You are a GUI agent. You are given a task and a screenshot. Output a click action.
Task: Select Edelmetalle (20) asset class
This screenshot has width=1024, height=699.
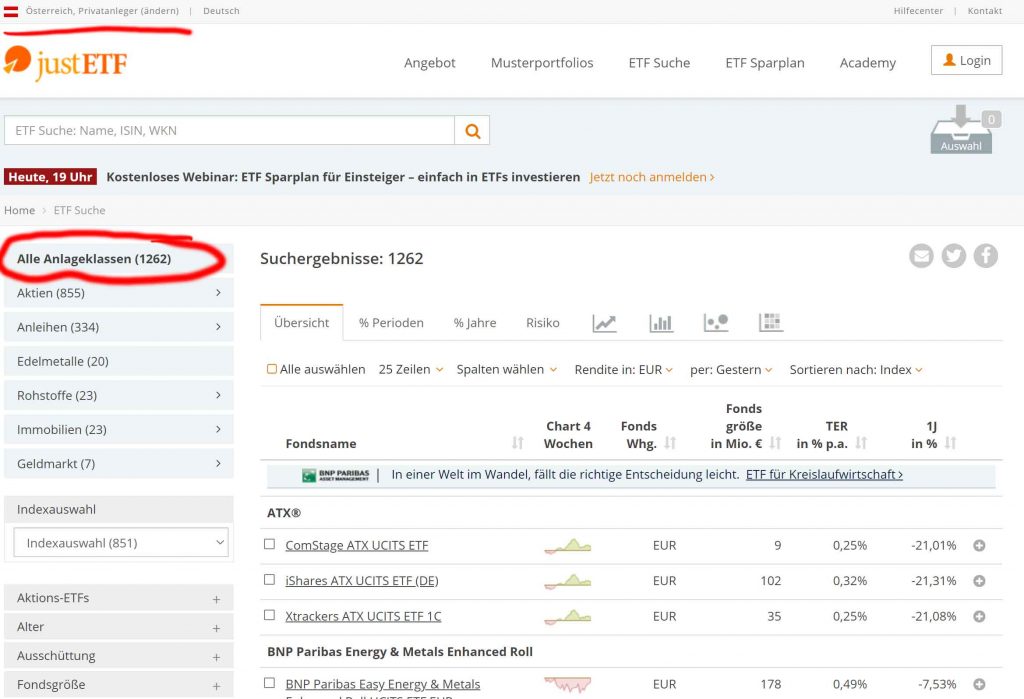point(119,361)
